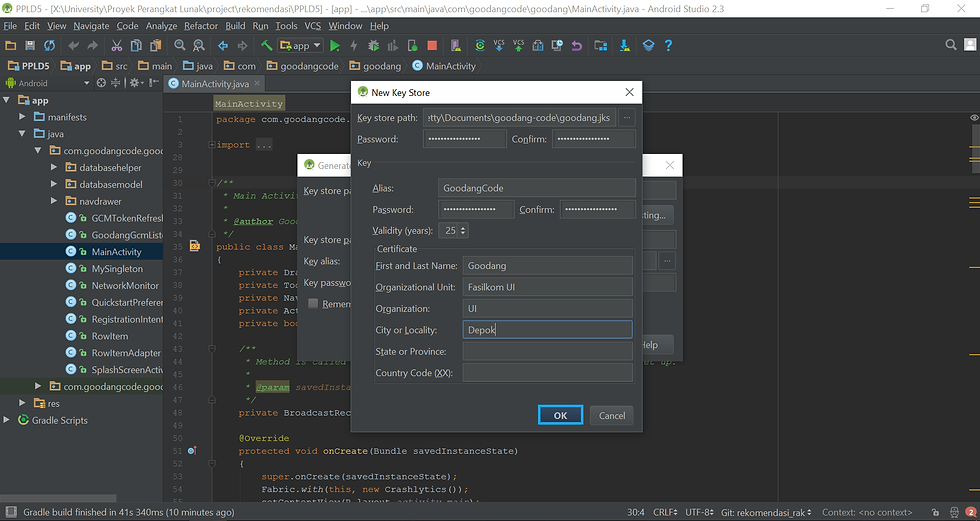The width and height of the screenshot is (980, 521).
Task: Toggle the Remember passwords checkbox
Action: [x=313, y=304]
